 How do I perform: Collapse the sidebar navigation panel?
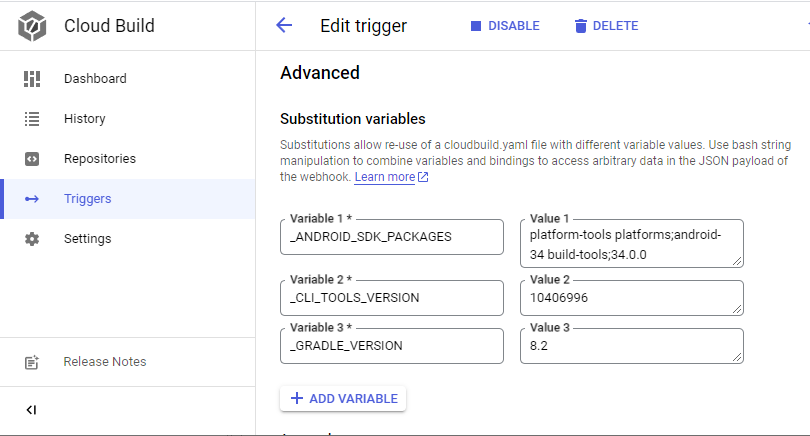tap(32, 410)
